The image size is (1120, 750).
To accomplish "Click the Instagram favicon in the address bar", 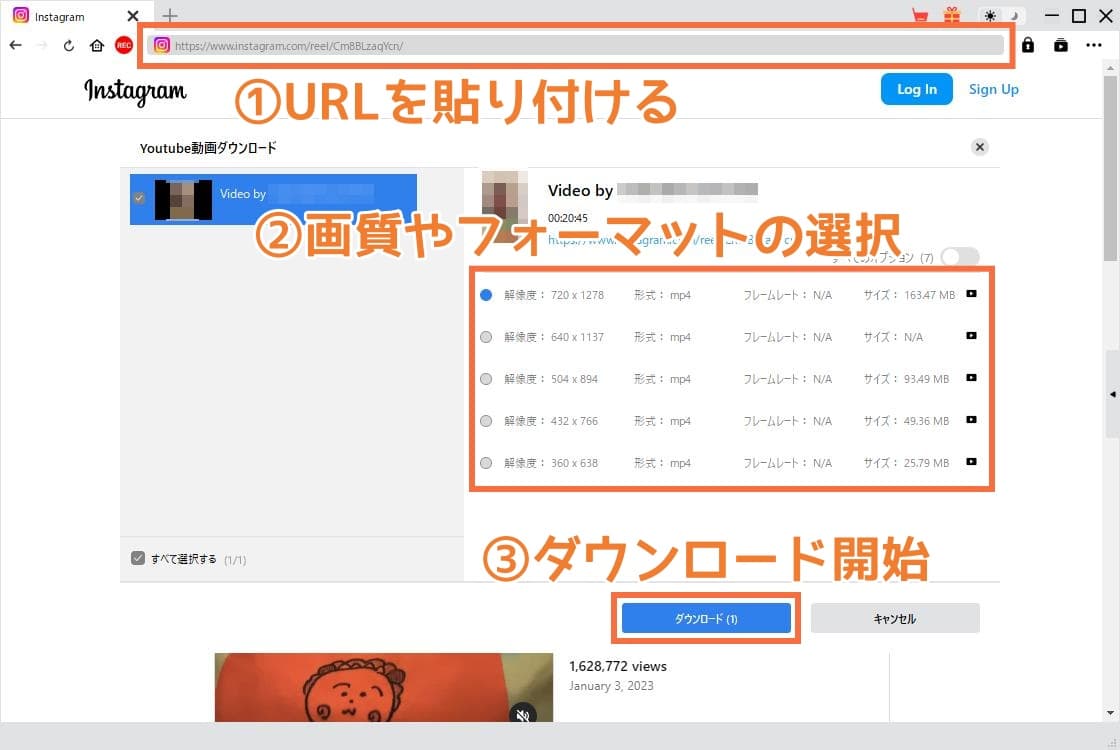I will (x=162, y=45).
